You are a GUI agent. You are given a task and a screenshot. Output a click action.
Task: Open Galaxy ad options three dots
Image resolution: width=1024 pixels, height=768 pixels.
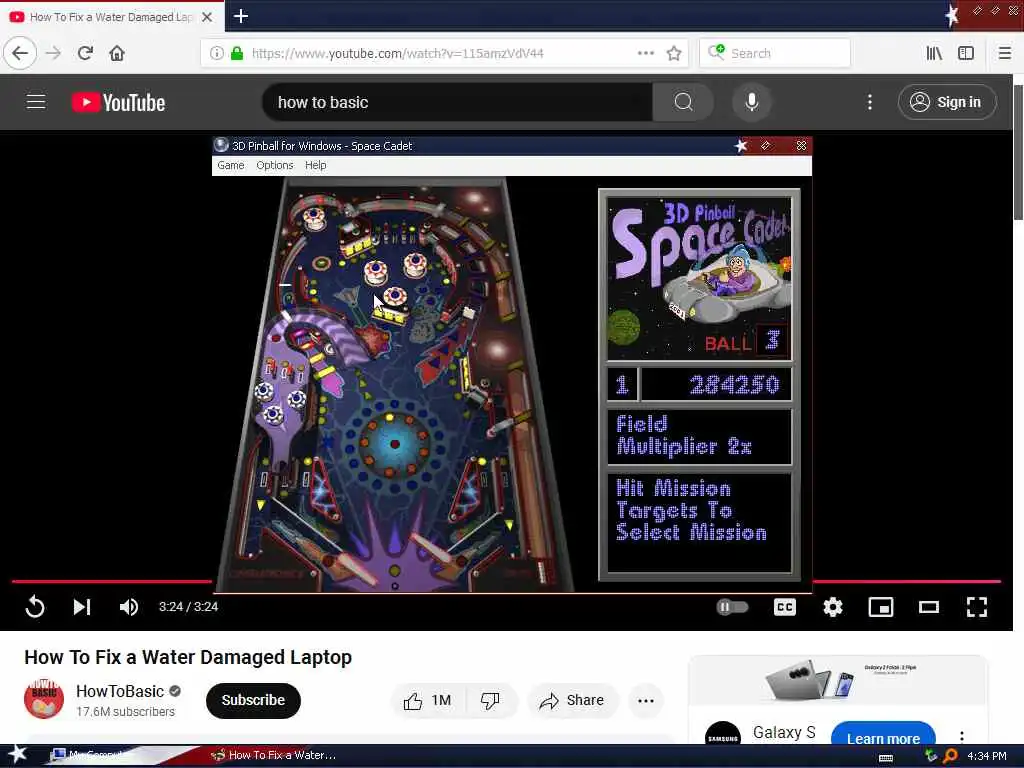pos(962,736)
